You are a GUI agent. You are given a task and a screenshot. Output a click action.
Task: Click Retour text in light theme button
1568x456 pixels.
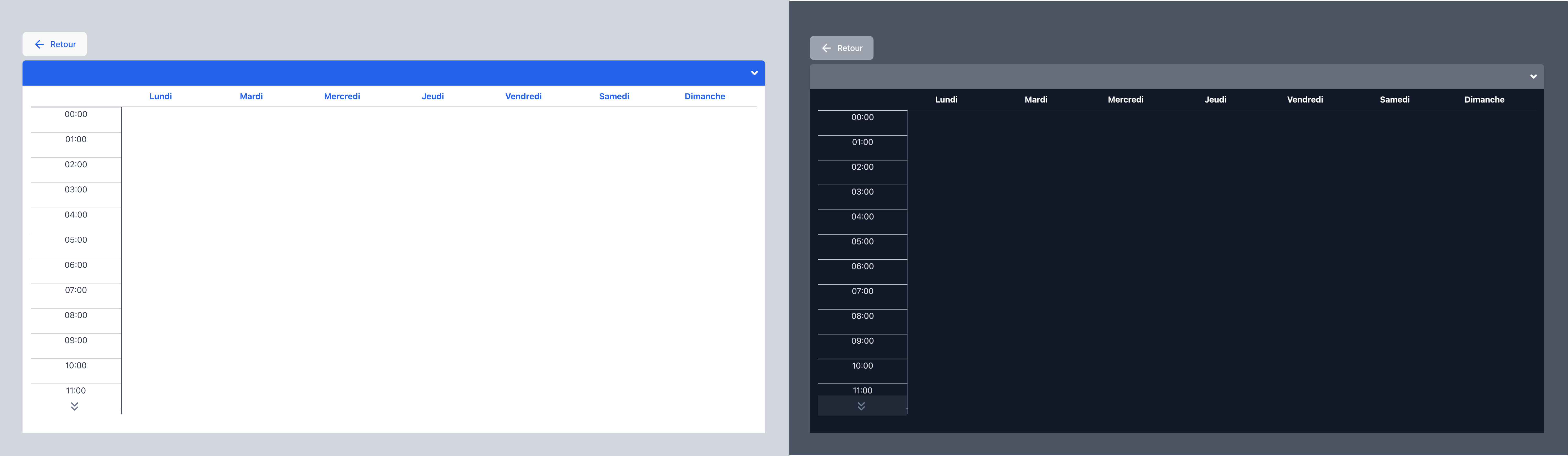[63, 45]
